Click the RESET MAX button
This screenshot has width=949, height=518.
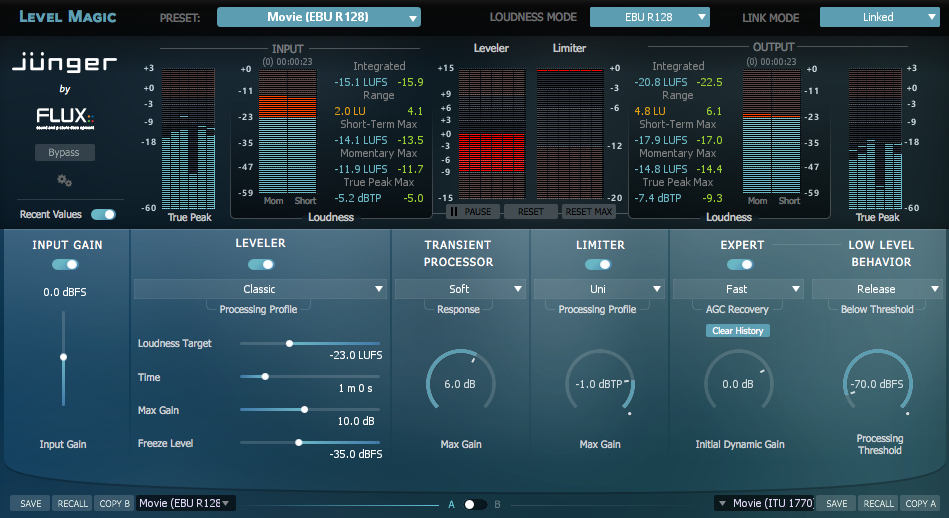point(589,212)
